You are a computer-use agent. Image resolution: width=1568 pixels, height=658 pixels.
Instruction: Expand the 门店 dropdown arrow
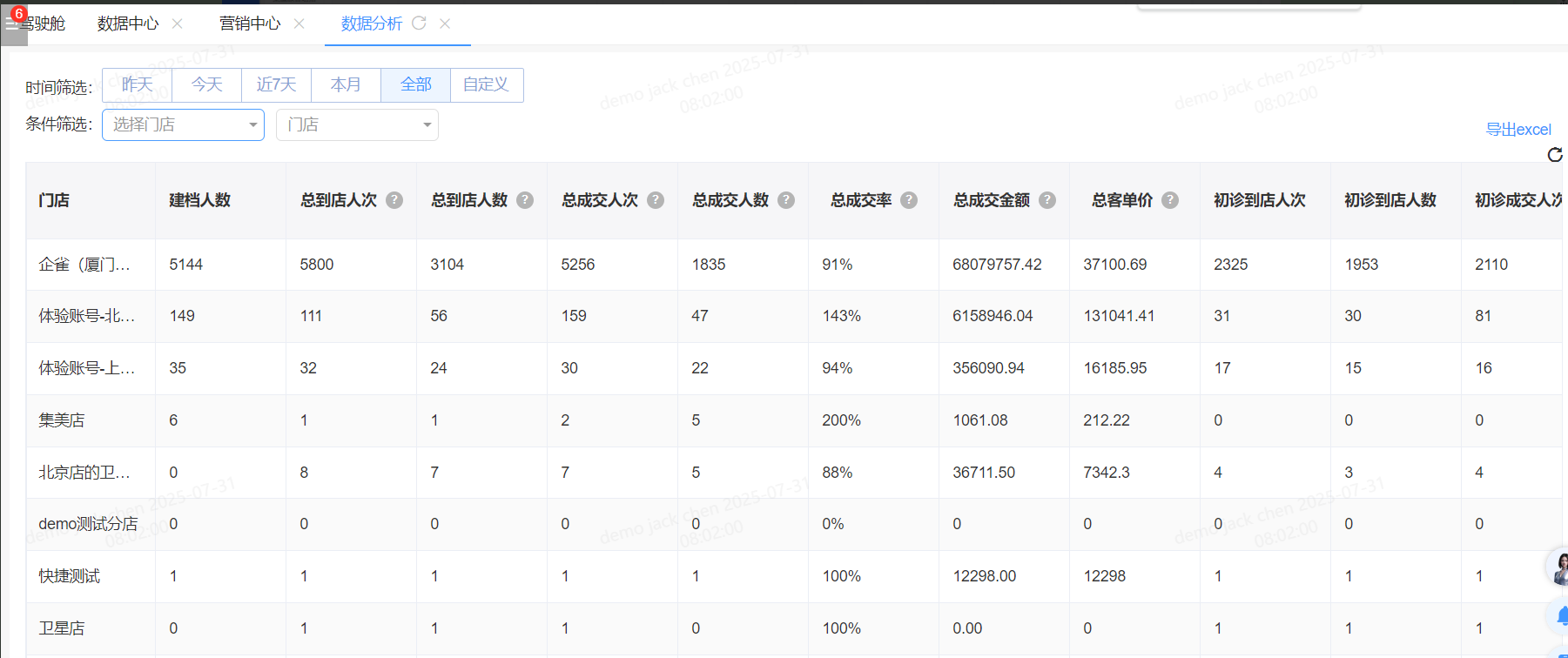click(427, 125)
